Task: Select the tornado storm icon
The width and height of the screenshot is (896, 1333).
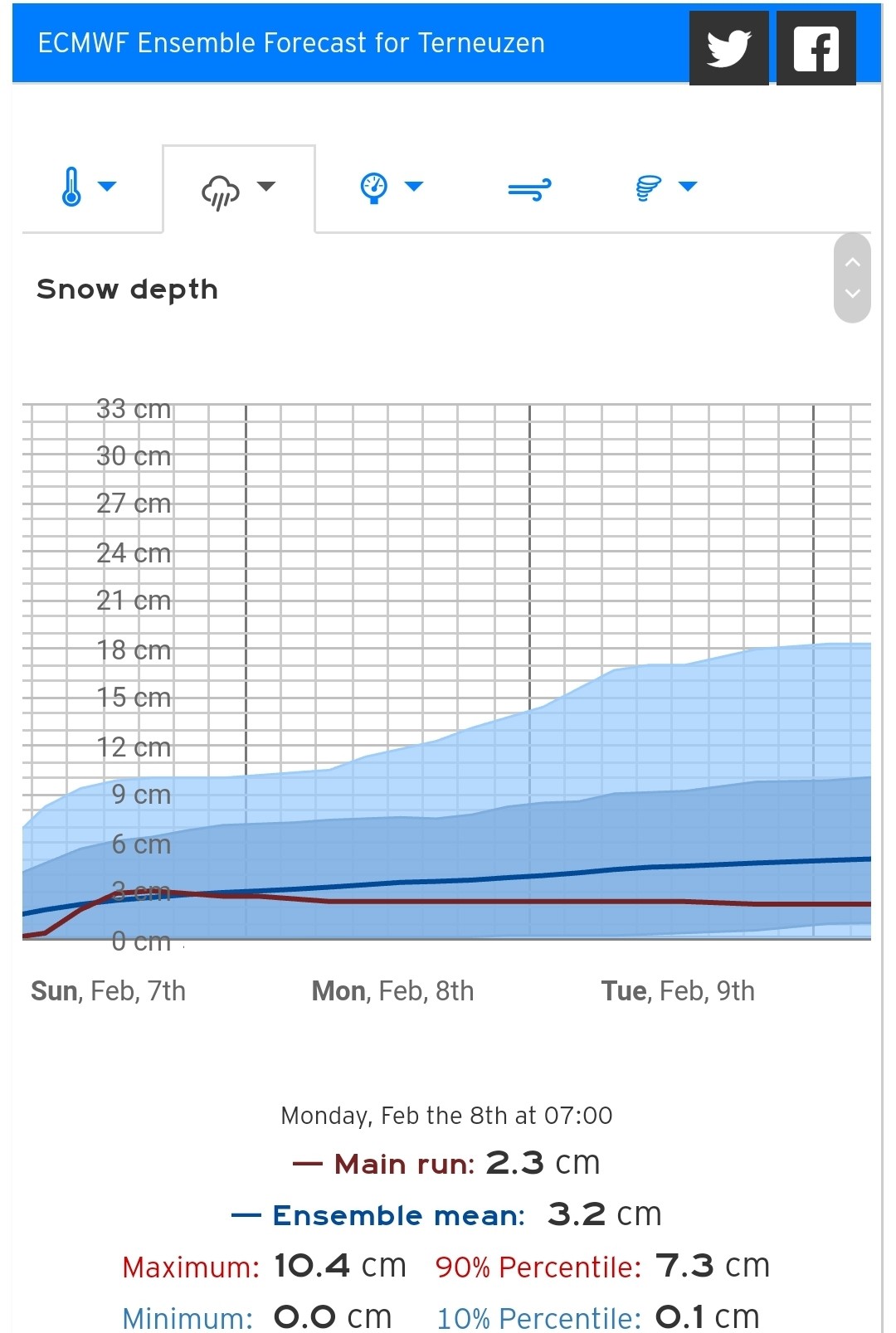Action: [x=649, y=188]
